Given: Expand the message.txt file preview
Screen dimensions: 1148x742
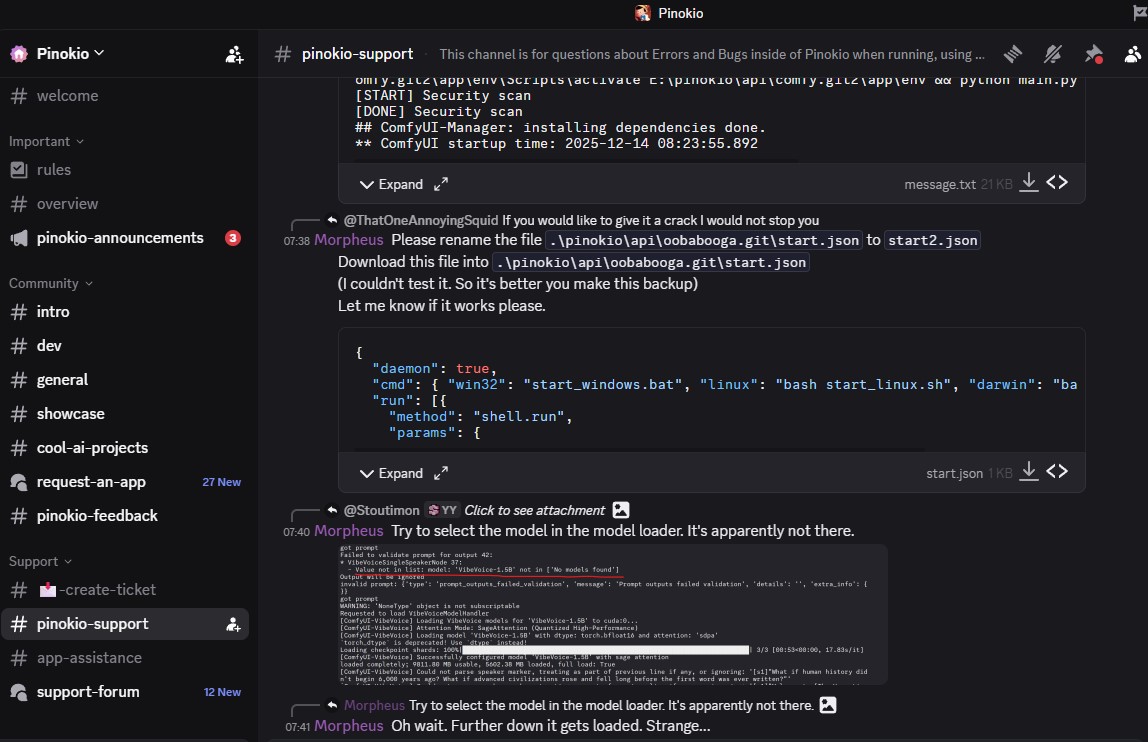Looking at the screenshot, I should (x=391, y=185).
